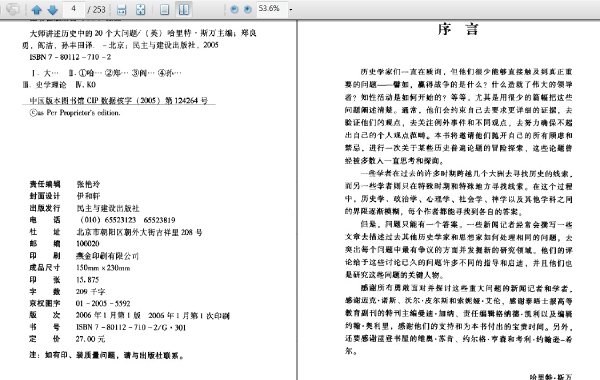Click the page number field showing 4
The image size is (600, 380).
tap(73, 9)
